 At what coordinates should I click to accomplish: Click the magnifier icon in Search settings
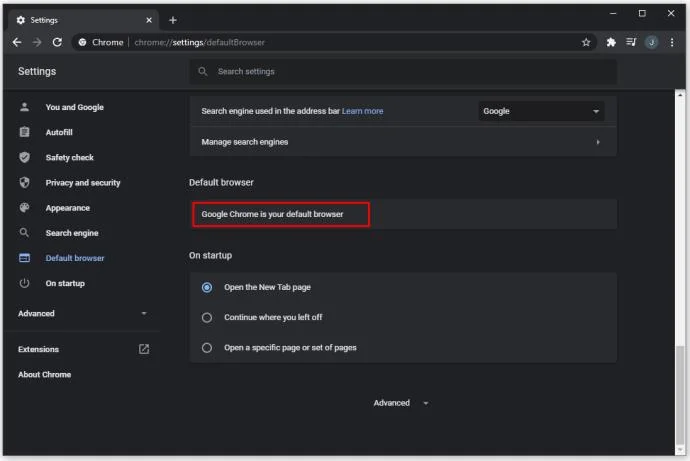[x=202, y=71]
